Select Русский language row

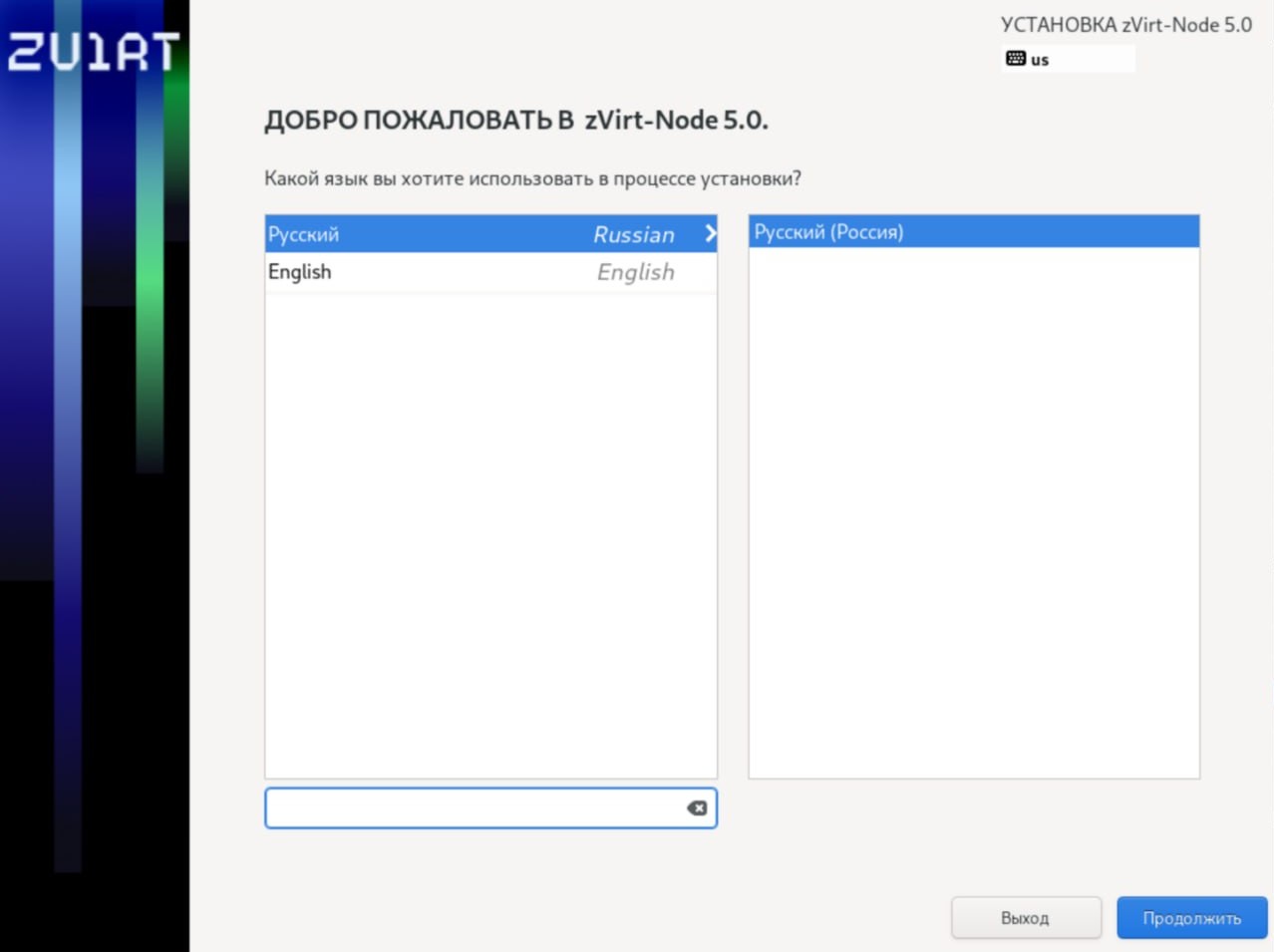pos(490,234)
